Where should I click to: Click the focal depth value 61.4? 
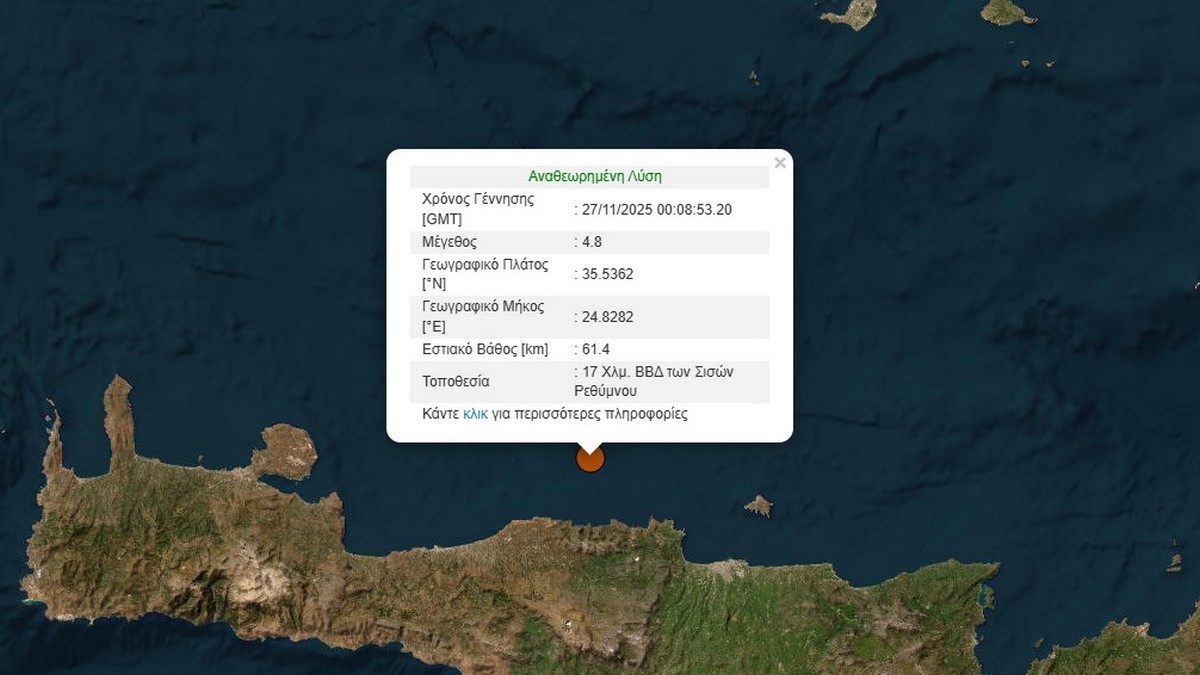tap(595, 349)
